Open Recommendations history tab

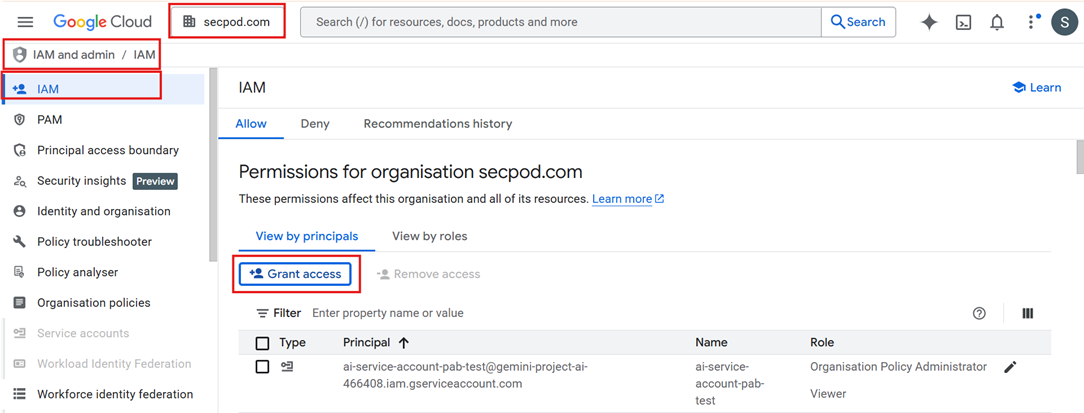click(x=437, y=124)
